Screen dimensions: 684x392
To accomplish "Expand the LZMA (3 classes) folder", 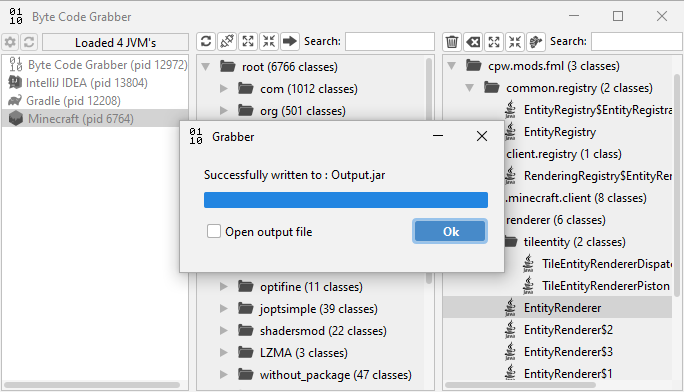I will (x=224, y=352).
